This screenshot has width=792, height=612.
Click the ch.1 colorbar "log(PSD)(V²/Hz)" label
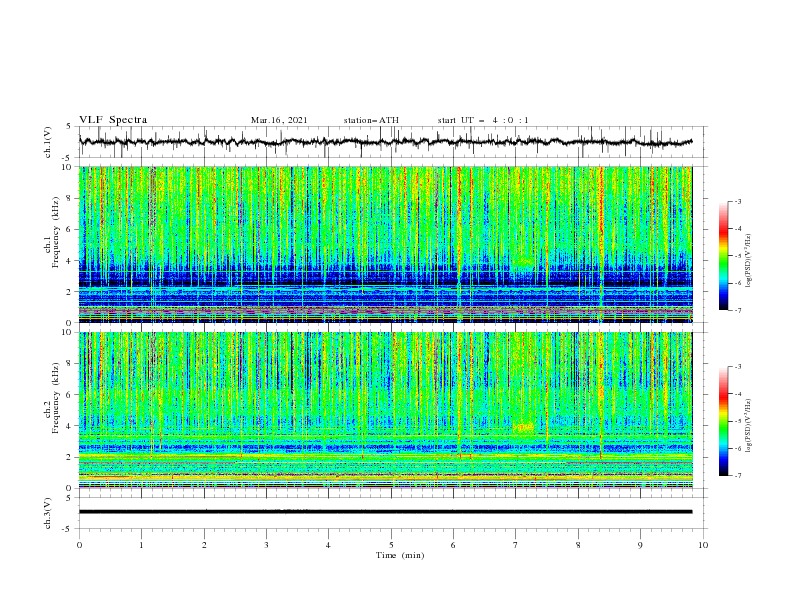pyautogui.click(x=748, y=261)
